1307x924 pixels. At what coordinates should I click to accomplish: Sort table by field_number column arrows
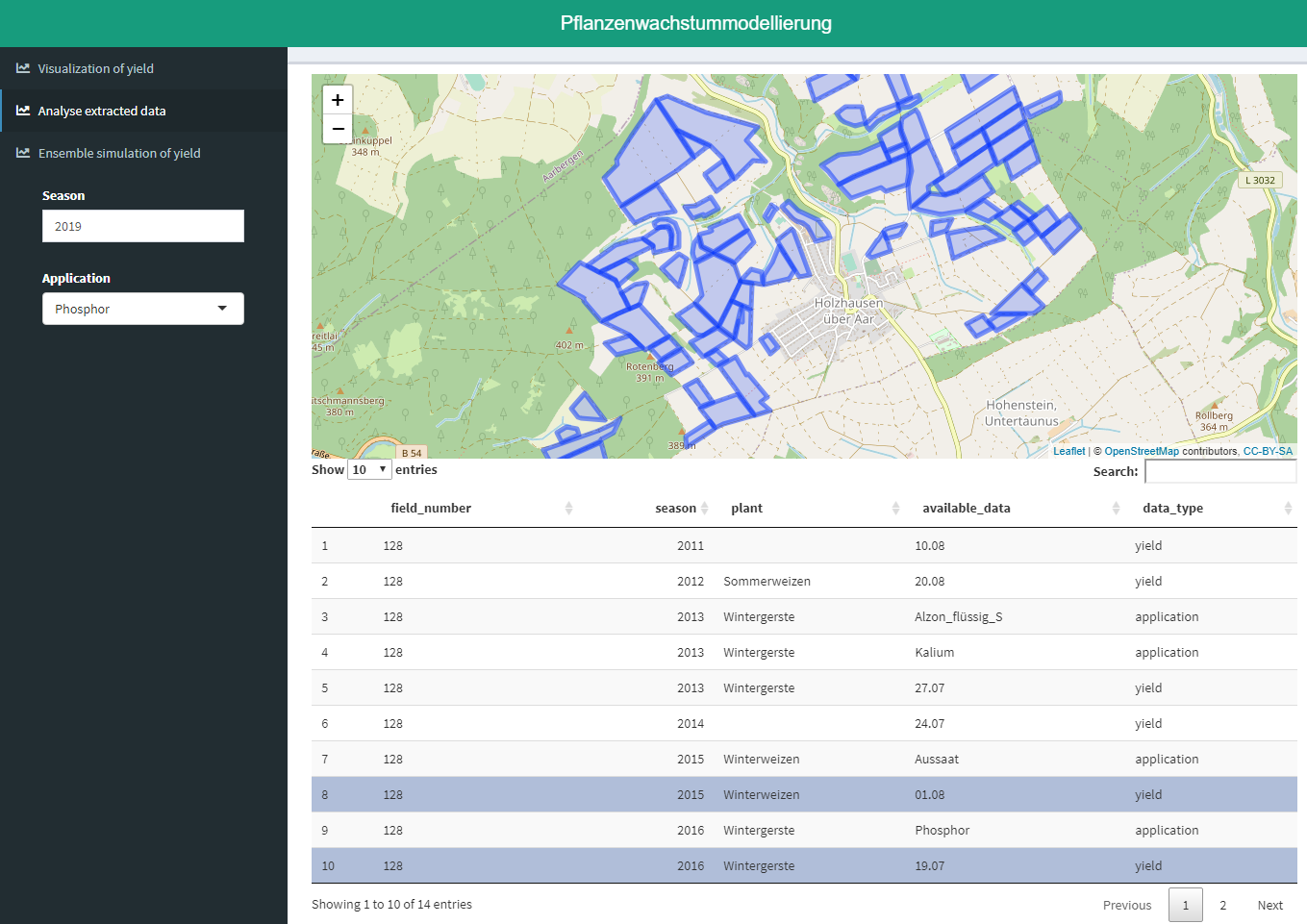[x=568, y=508]
